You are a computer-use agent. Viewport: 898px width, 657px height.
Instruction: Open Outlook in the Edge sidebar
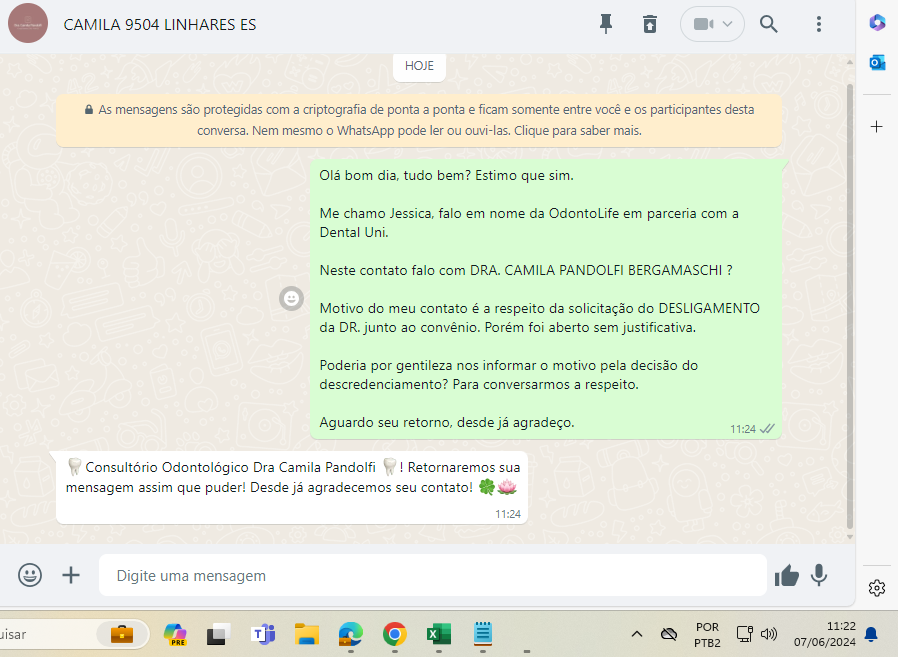[x=877, y=62]
